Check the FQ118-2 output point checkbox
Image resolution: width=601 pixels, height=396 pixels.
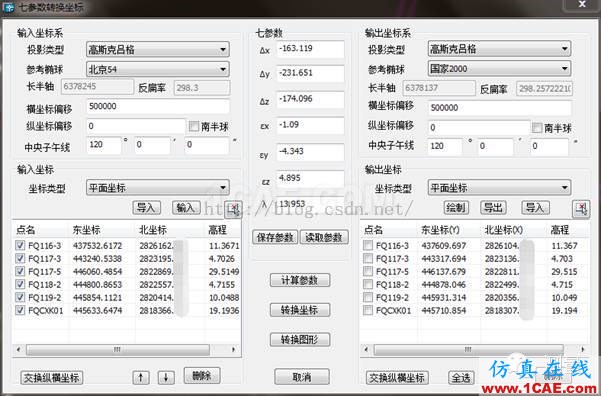(x=368, y=285)
